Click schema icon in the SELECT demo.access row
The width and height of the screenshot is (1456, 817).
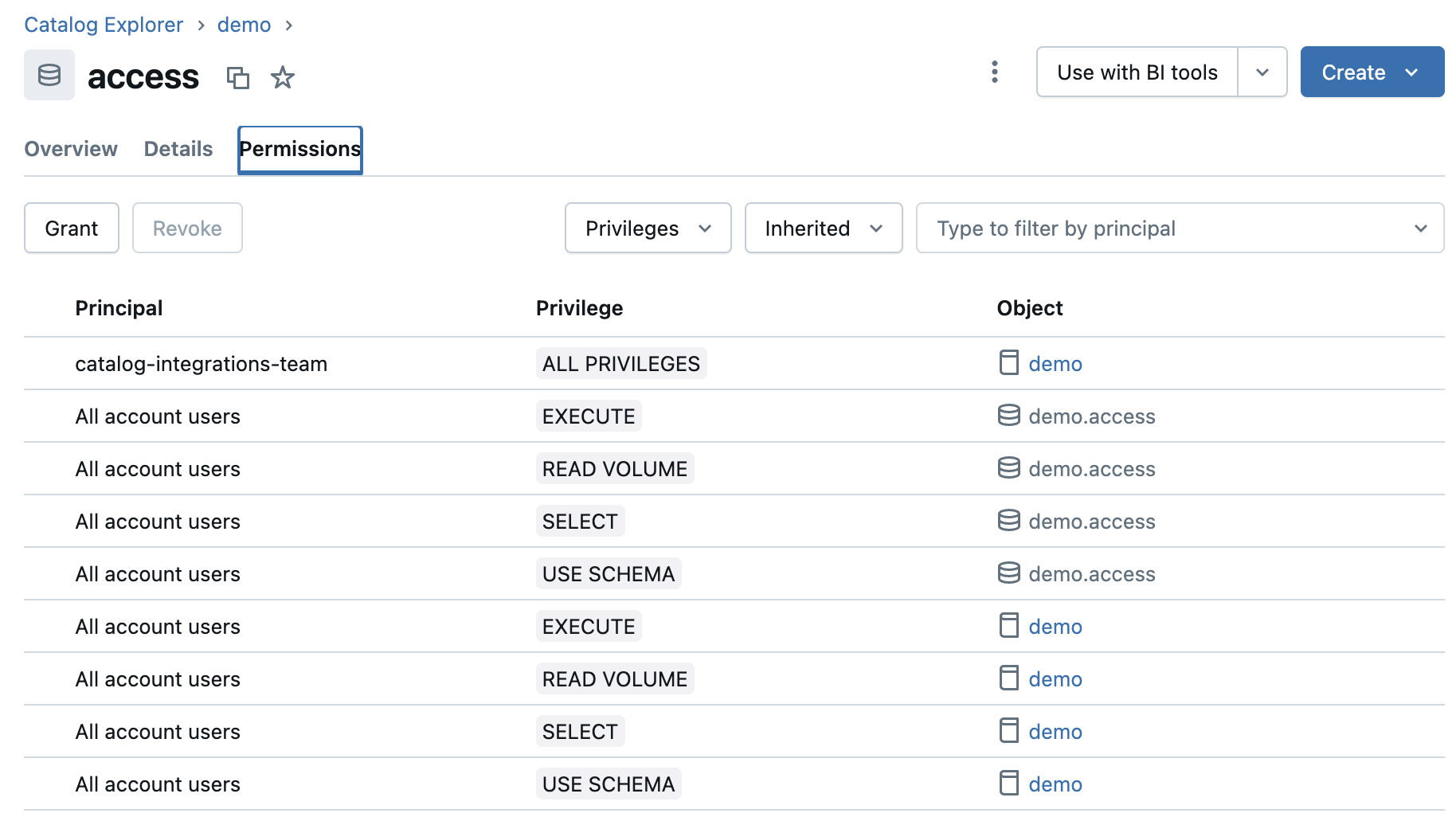(1008, 521)
